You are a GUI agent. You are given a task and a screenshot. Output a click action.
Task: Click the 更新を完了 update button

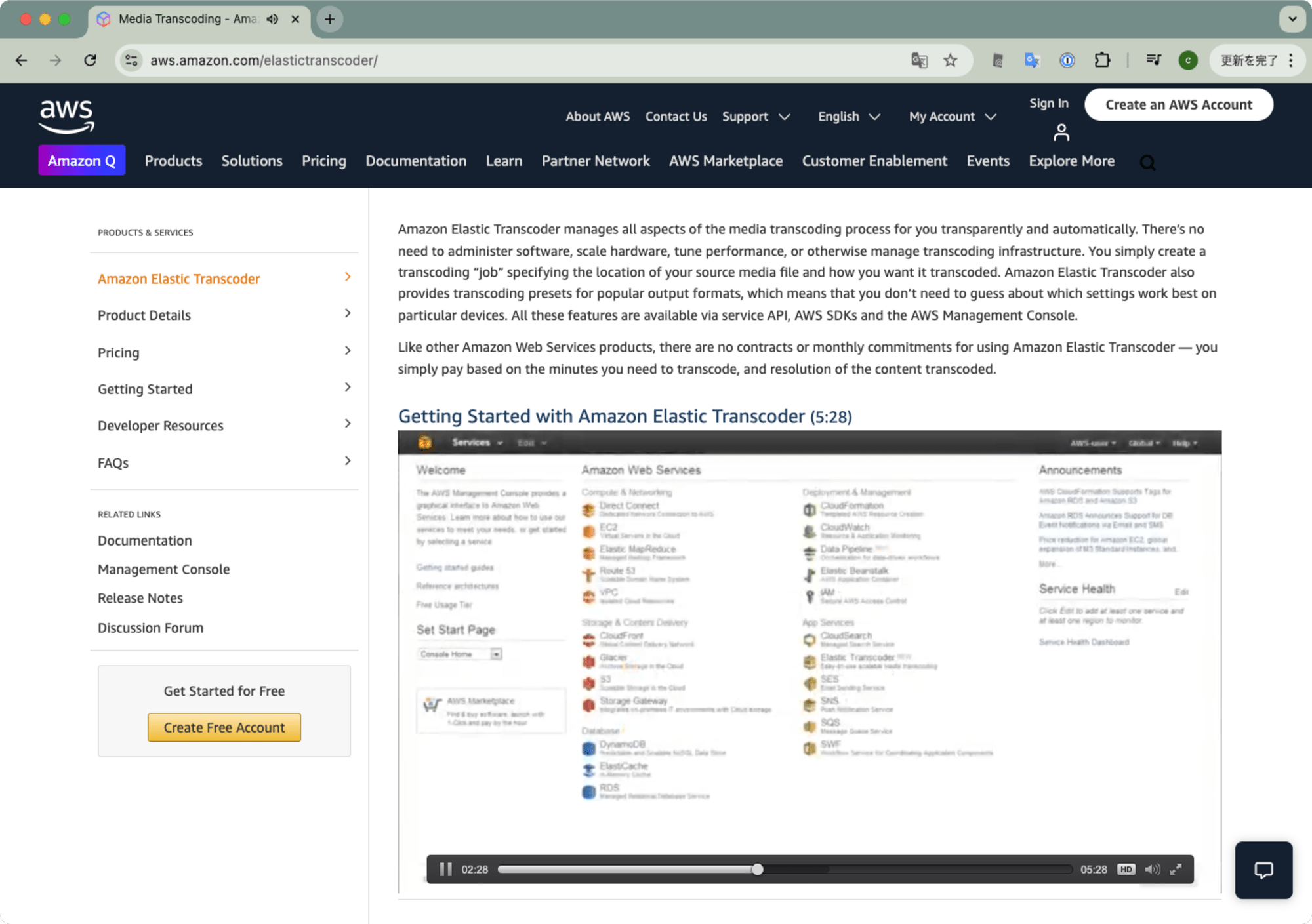point(1249,60)
